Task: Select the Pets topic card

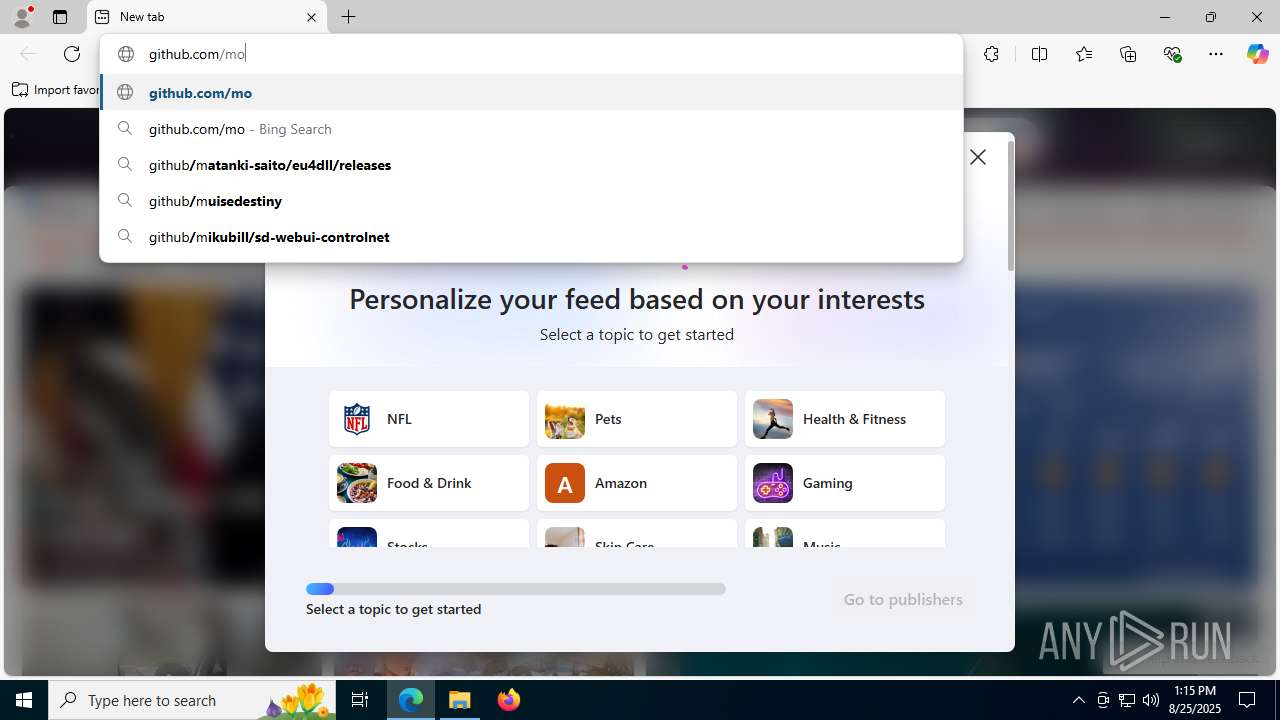Action: click(637, 419)
